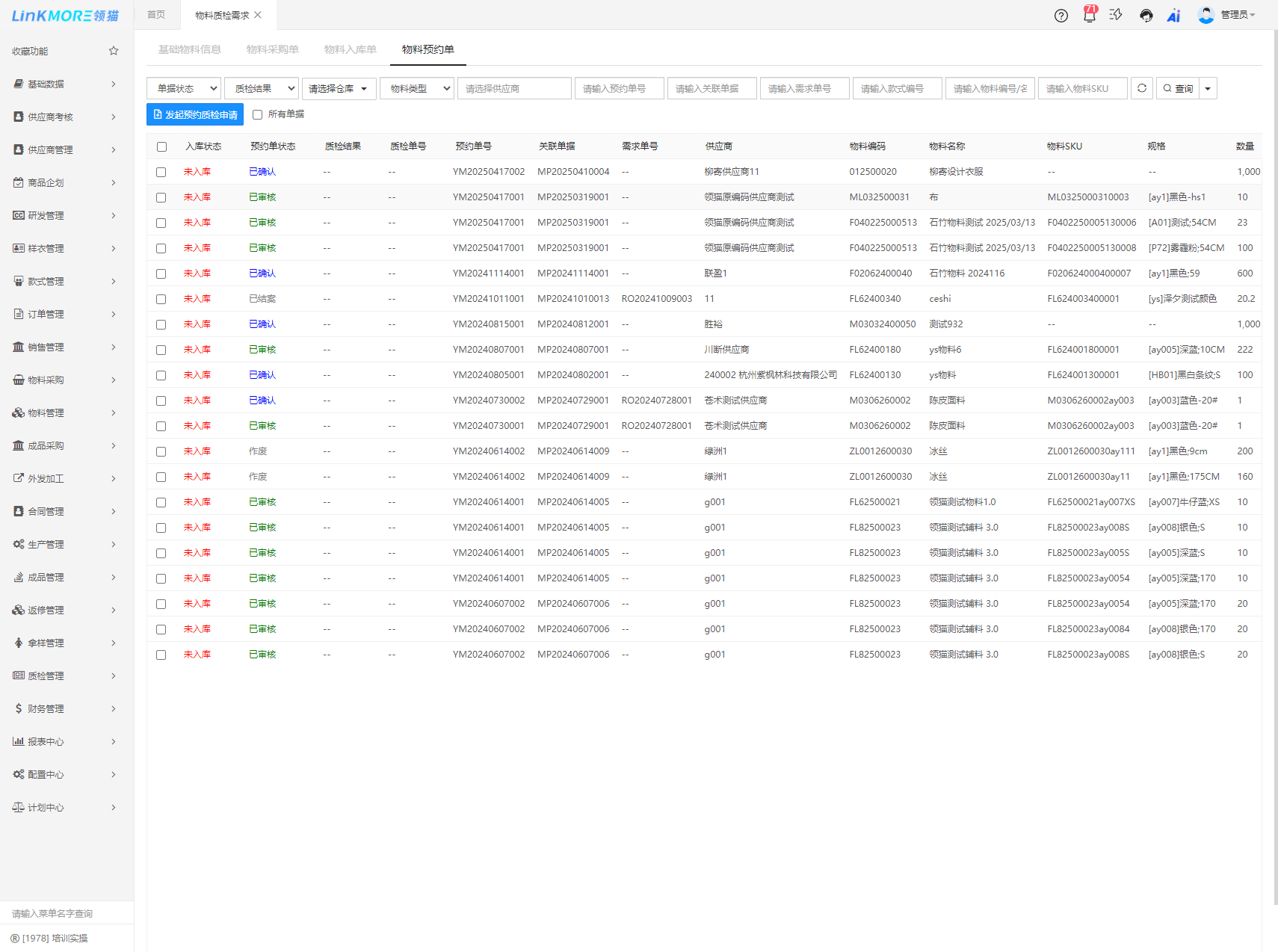This screenshot has width=1278, height=952.
Task: Click the translate/language switch icon
Action: click(1116, 15)
